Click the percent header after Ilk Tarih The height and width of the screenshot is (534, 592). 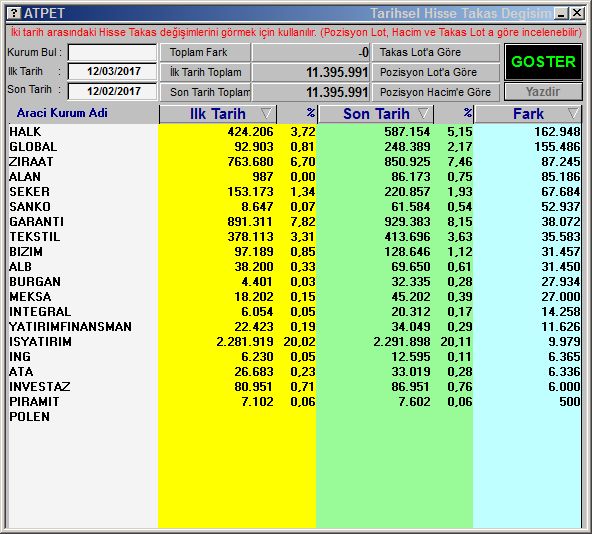coord(310,113)
